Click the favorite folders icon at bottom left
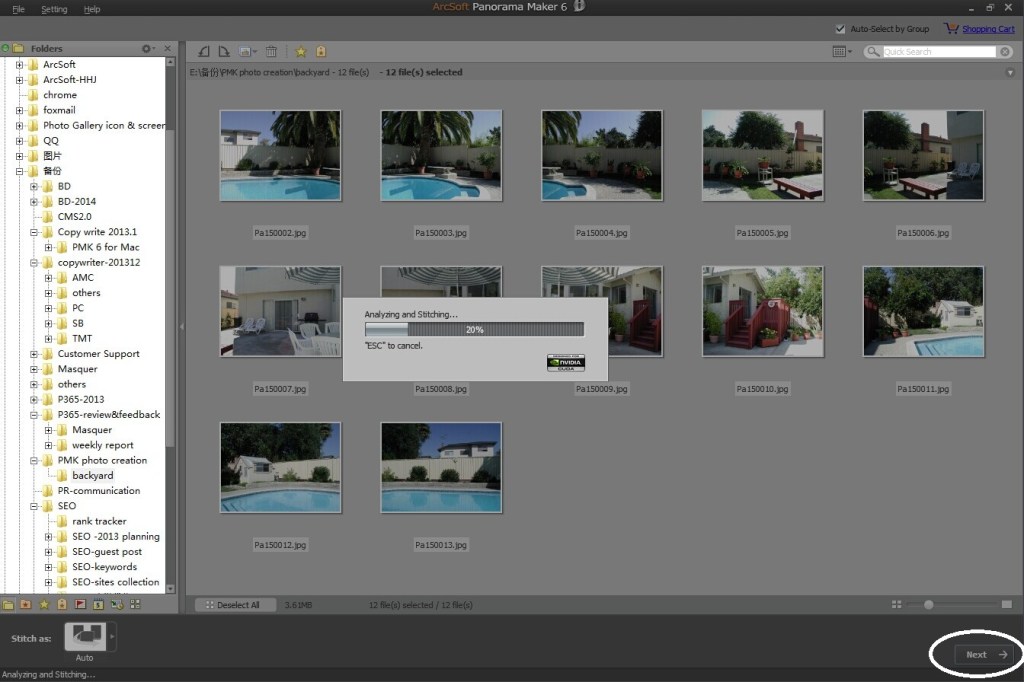Viewport: 1024px width, 682px height. [x=25, y=604]
